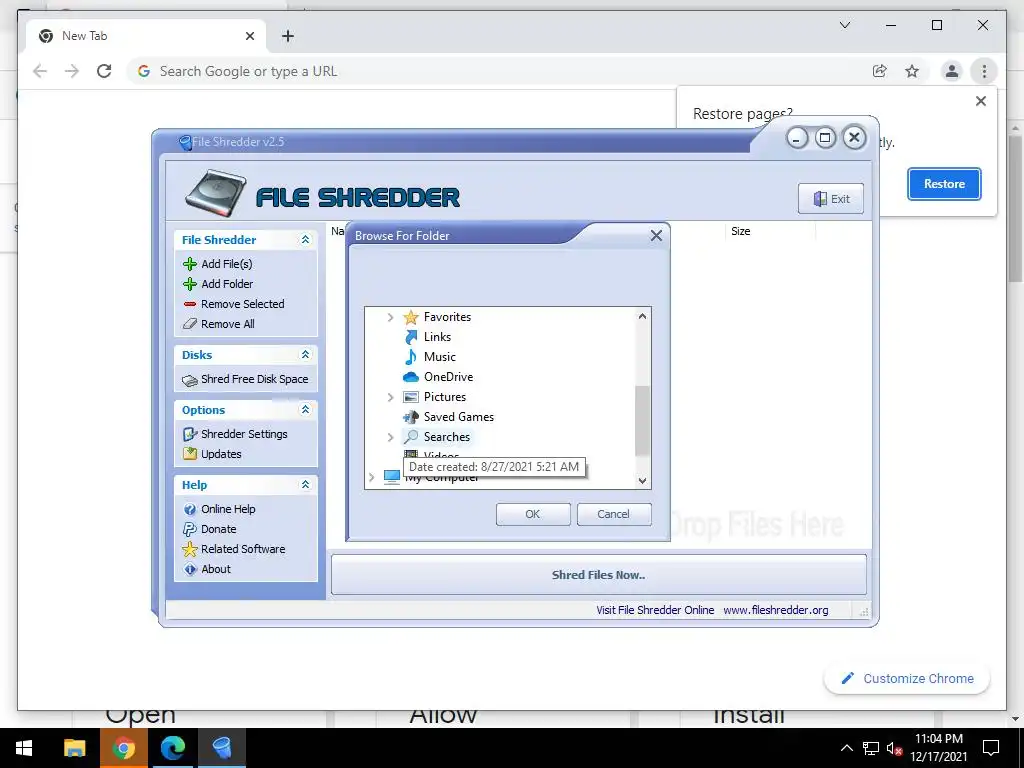Click the My Computer monitor icon
This screenshot has height=768, width=1024.
392,477
